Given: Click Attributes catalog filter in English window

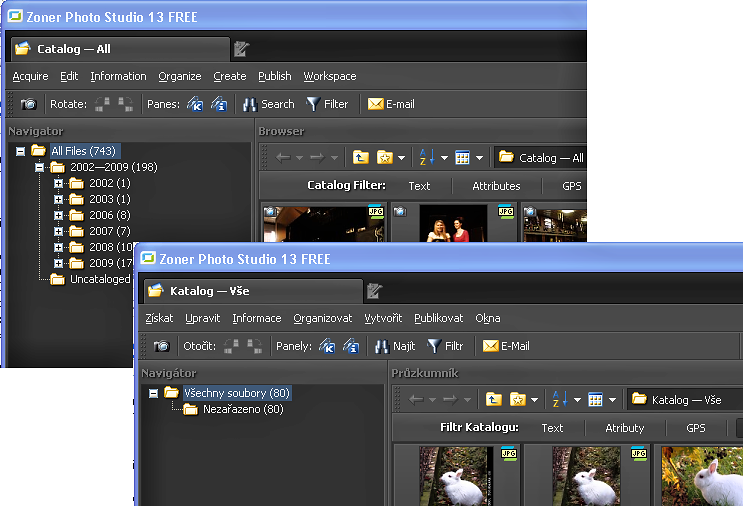Looking at the screenshot, I should coord(496,186).
